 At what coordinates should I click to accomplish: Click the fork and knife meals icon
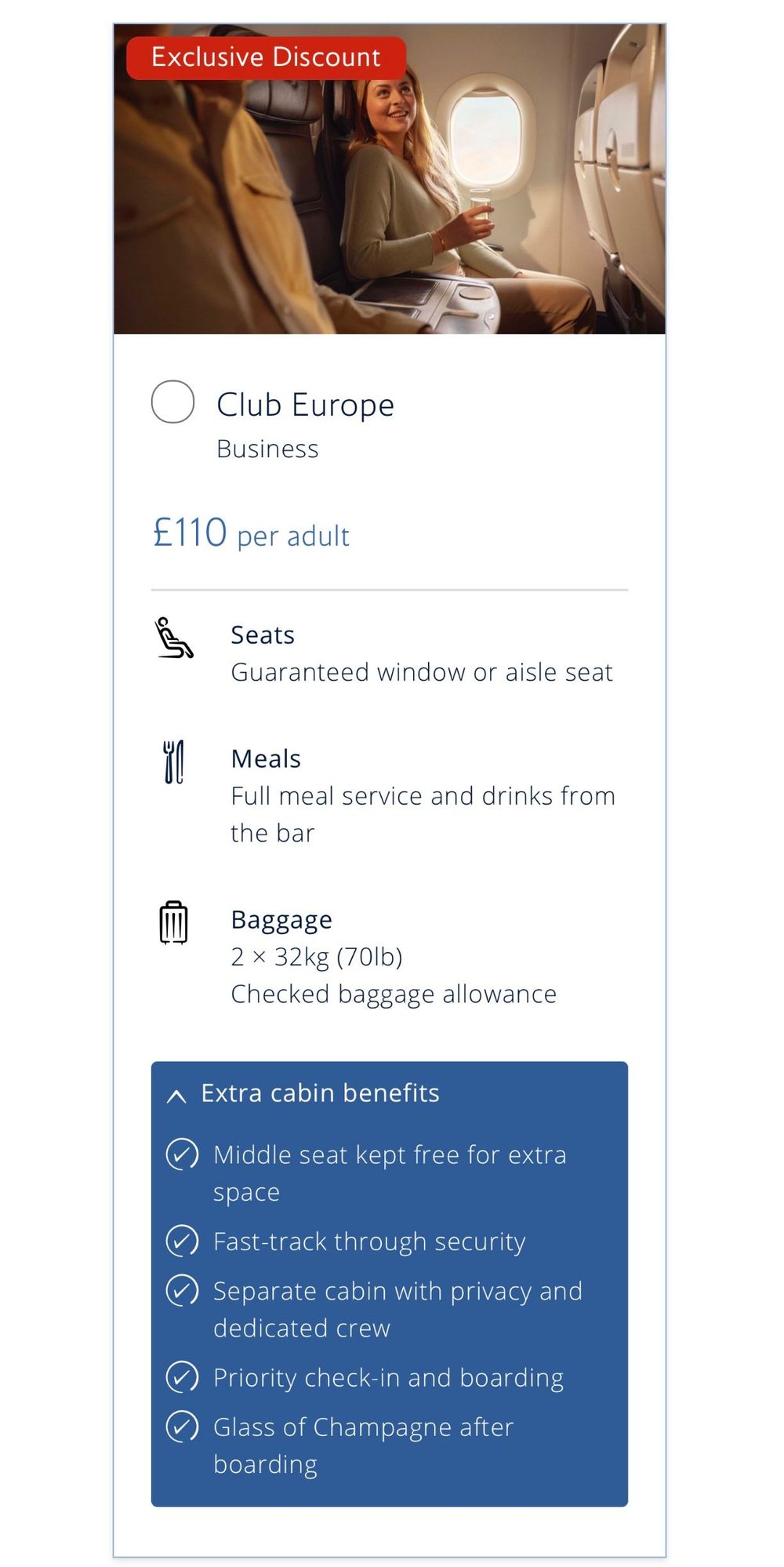173,762
